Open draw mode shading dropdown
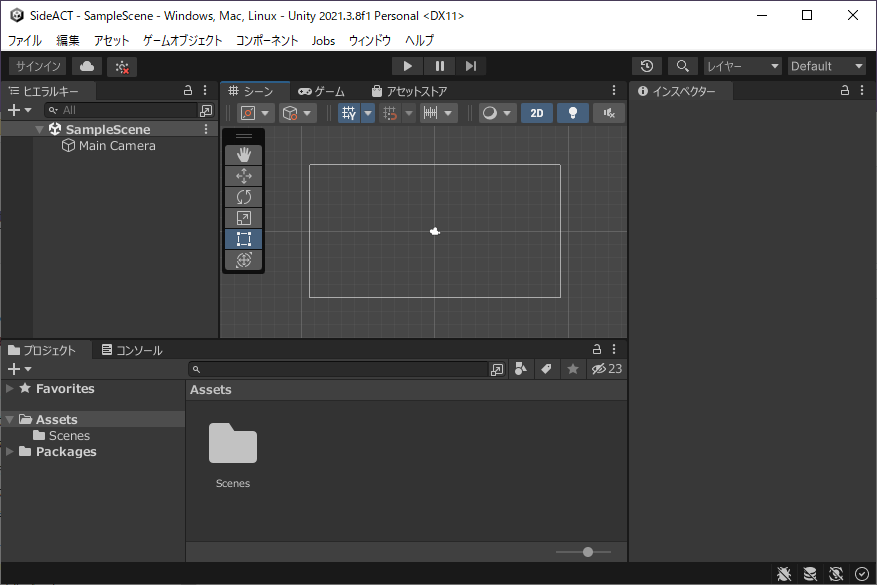The image size is (877, 585). (496, 113)
